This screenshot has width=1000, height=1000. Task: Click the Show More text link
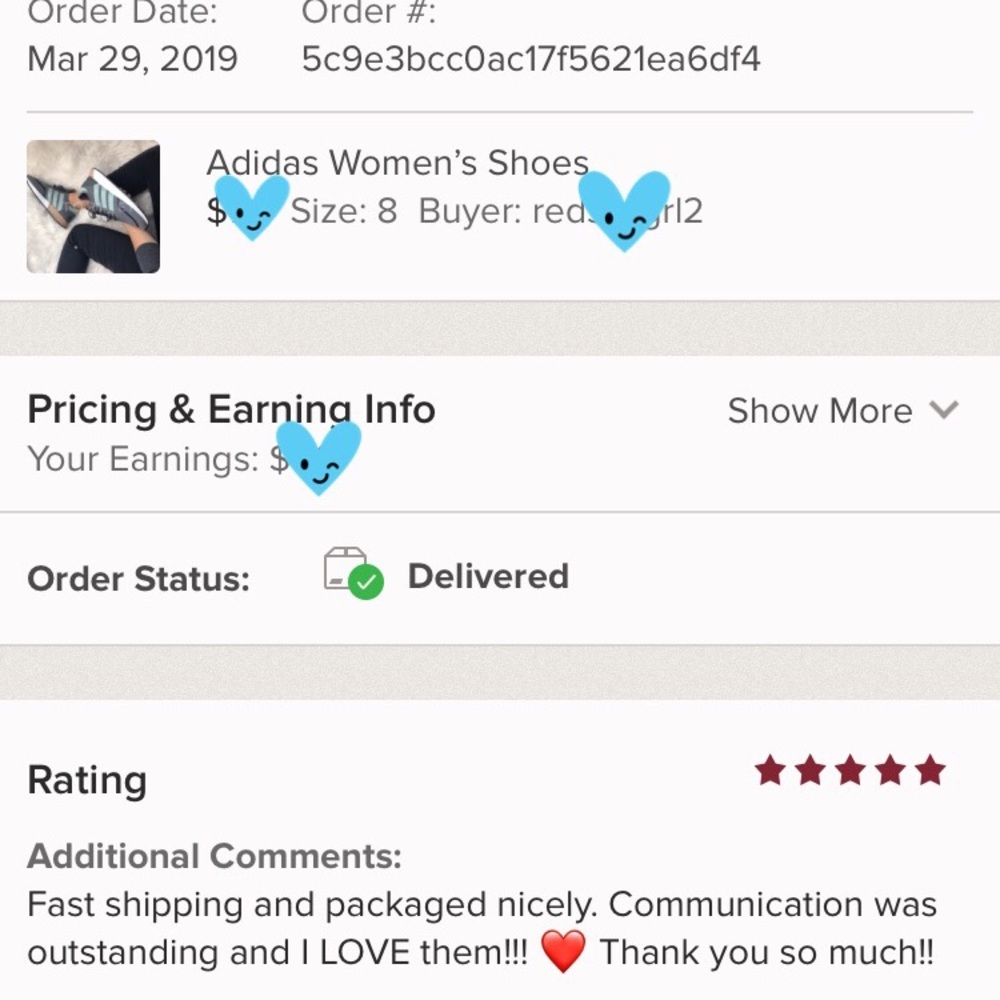820,410
